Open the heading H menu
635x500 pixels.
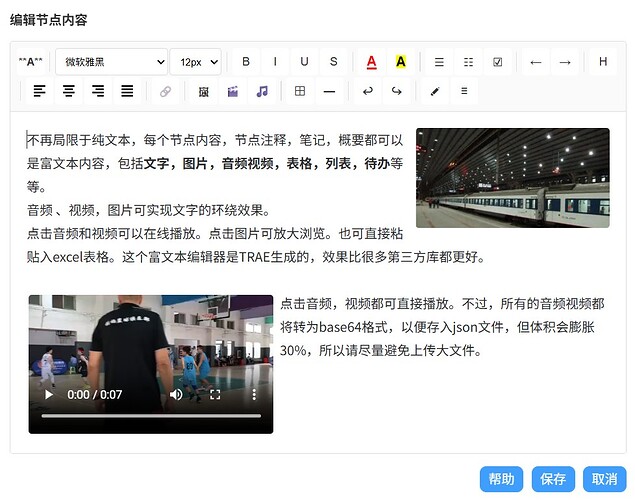tap(603, 62)
